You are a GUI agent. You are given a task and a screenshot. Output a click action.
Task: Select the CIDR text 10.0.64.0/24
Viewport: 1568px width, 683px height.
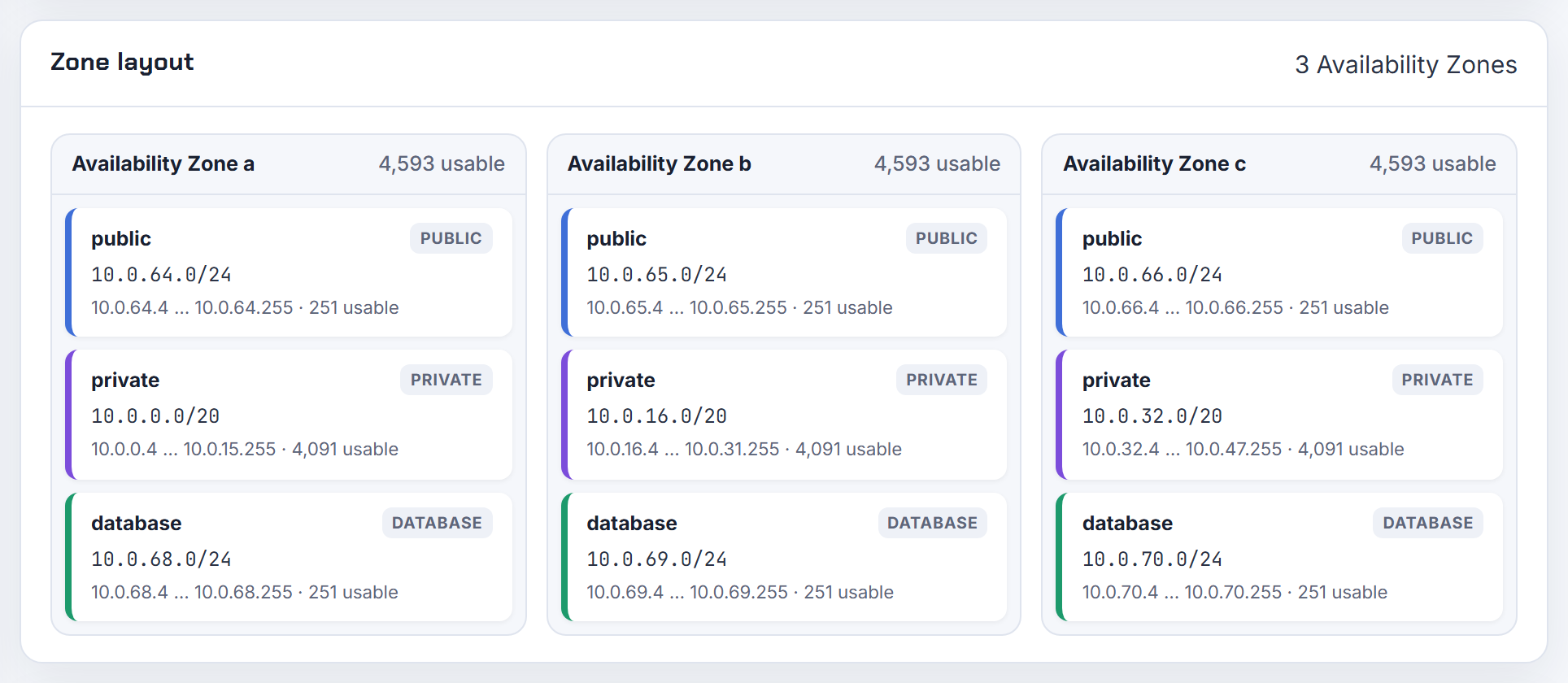[x=161, y=275]
